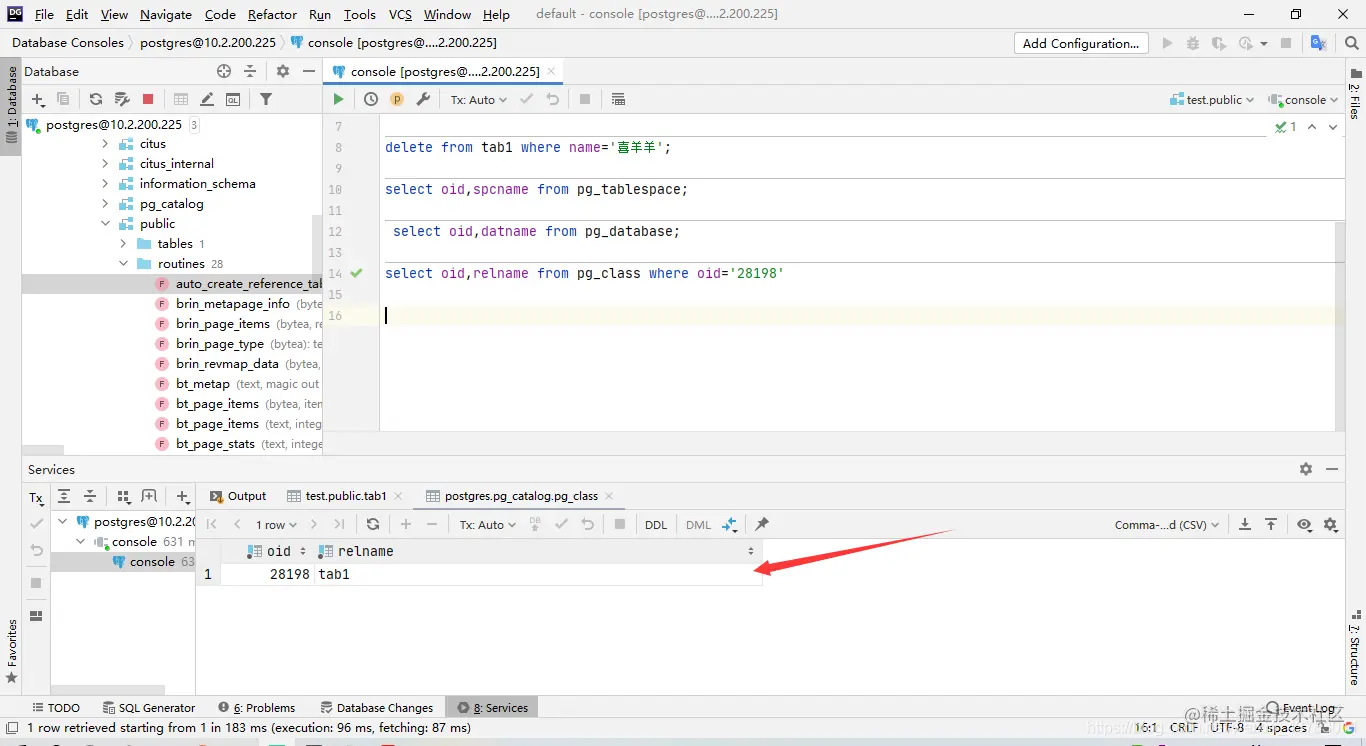This screenshot has width=1366, height=746.
Task: Open the Database Changes tool tab
Action: (376, 707)
